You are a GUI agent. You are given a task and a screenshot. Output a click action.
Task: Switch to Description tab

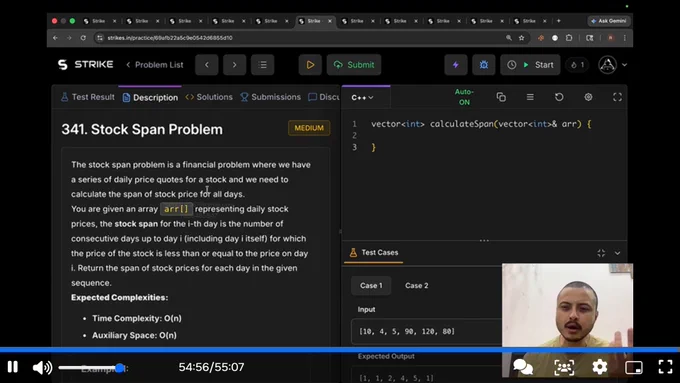150,97
